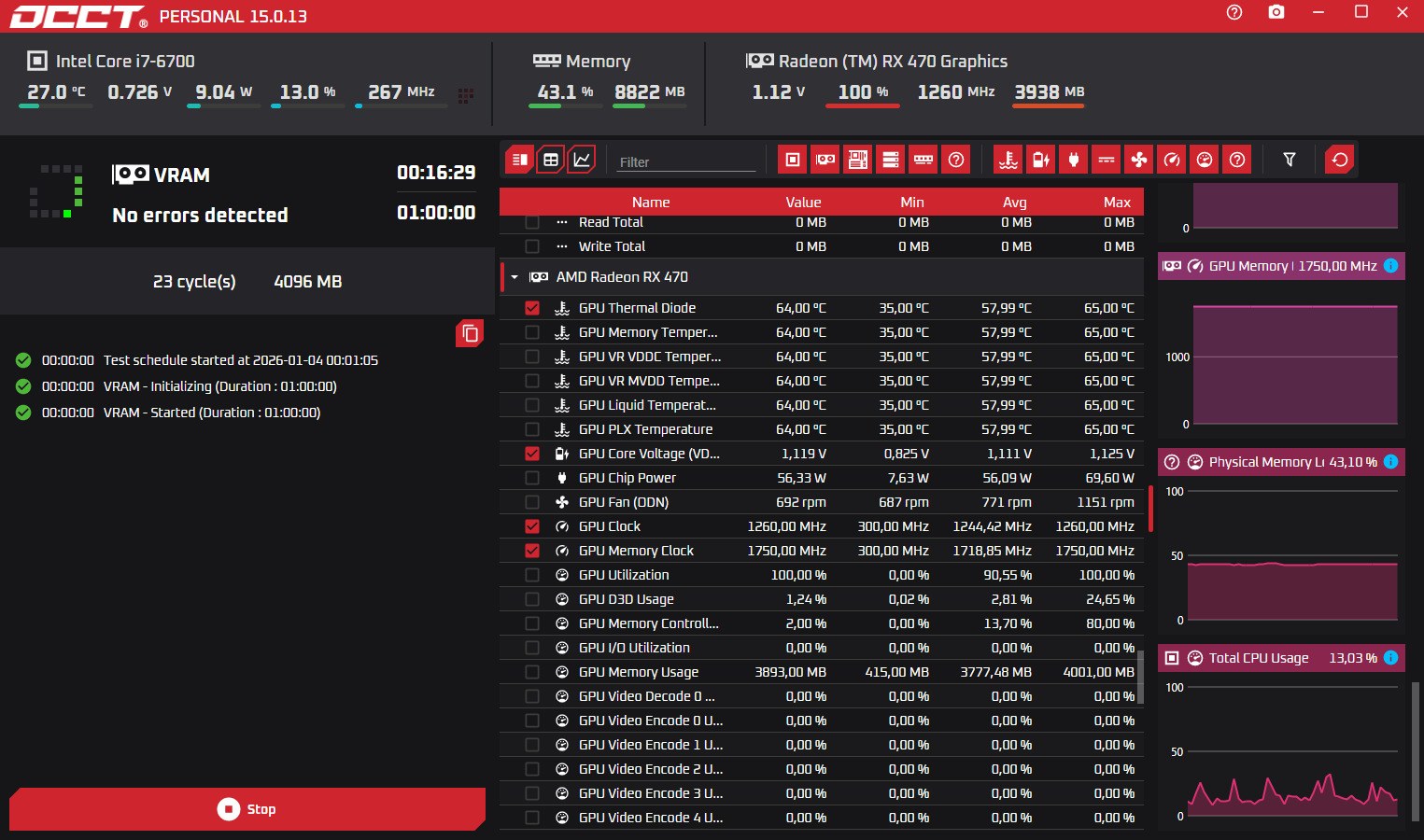Select the GPU Liquid Temperature row
The image size is (1424, 840).
coord(822,405)
